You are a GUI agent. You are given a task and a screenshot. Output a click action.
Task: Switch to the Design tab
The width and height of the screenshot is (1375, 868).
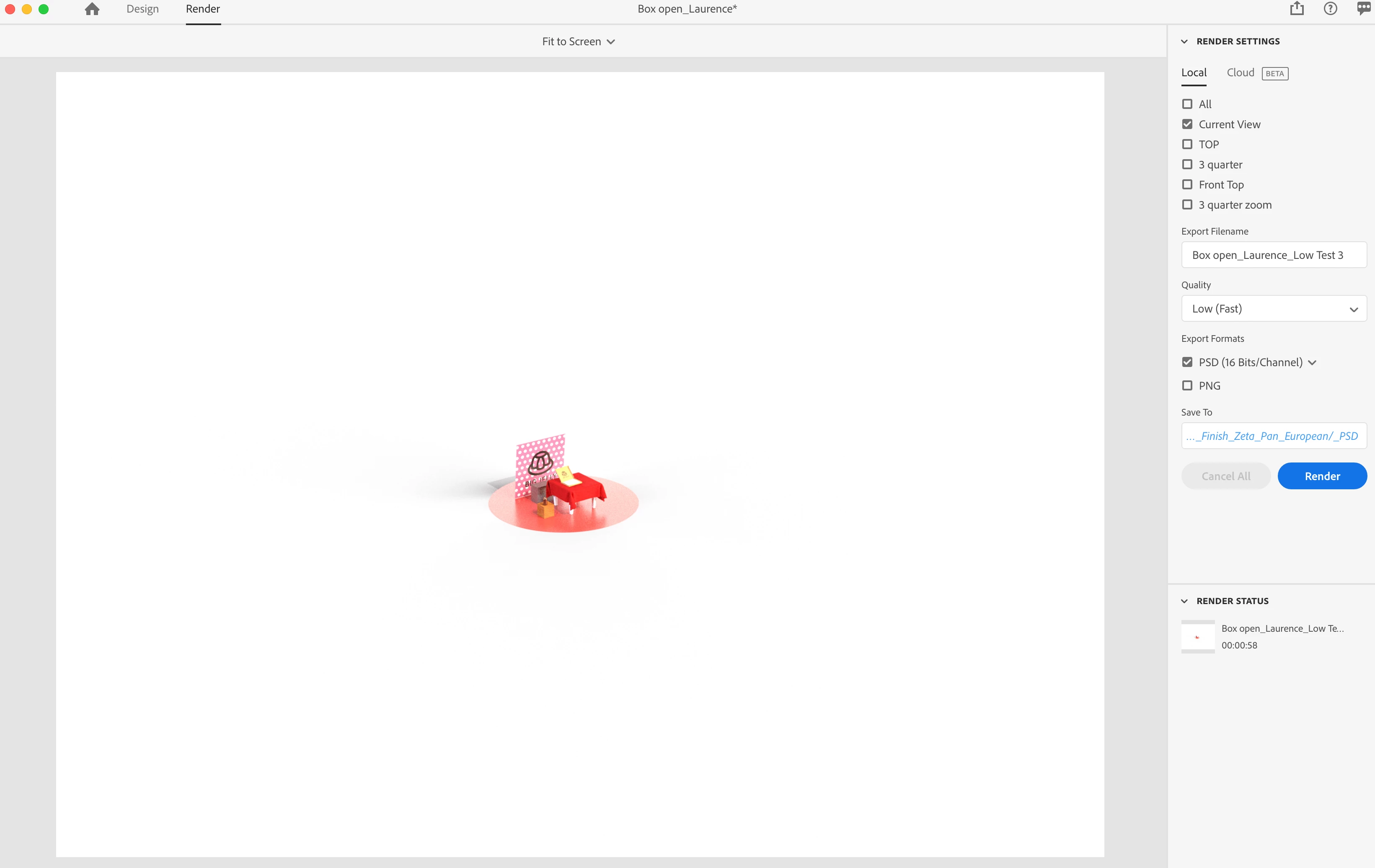142,9
